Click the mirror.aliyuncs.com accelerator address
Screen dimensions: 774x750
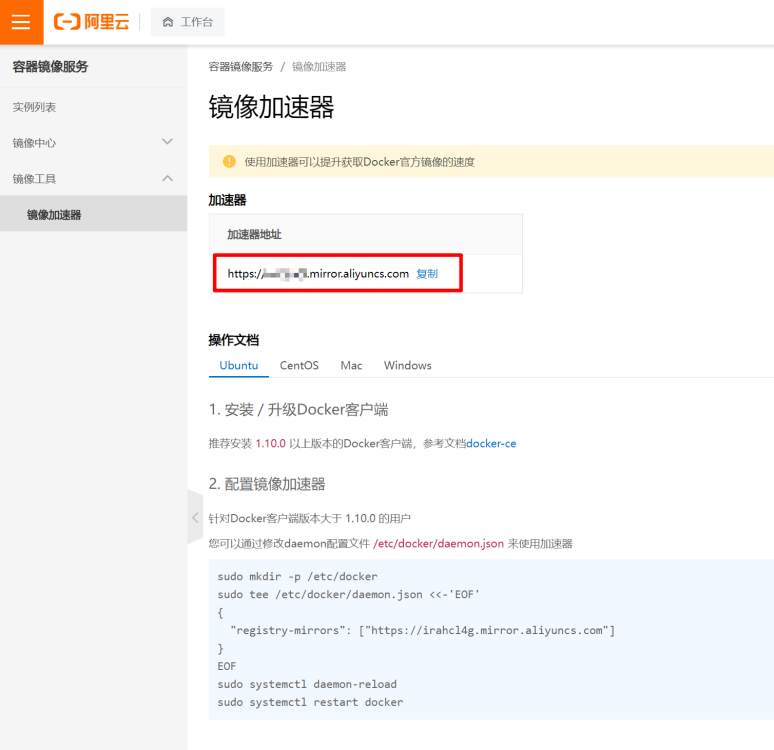(318, 274)
